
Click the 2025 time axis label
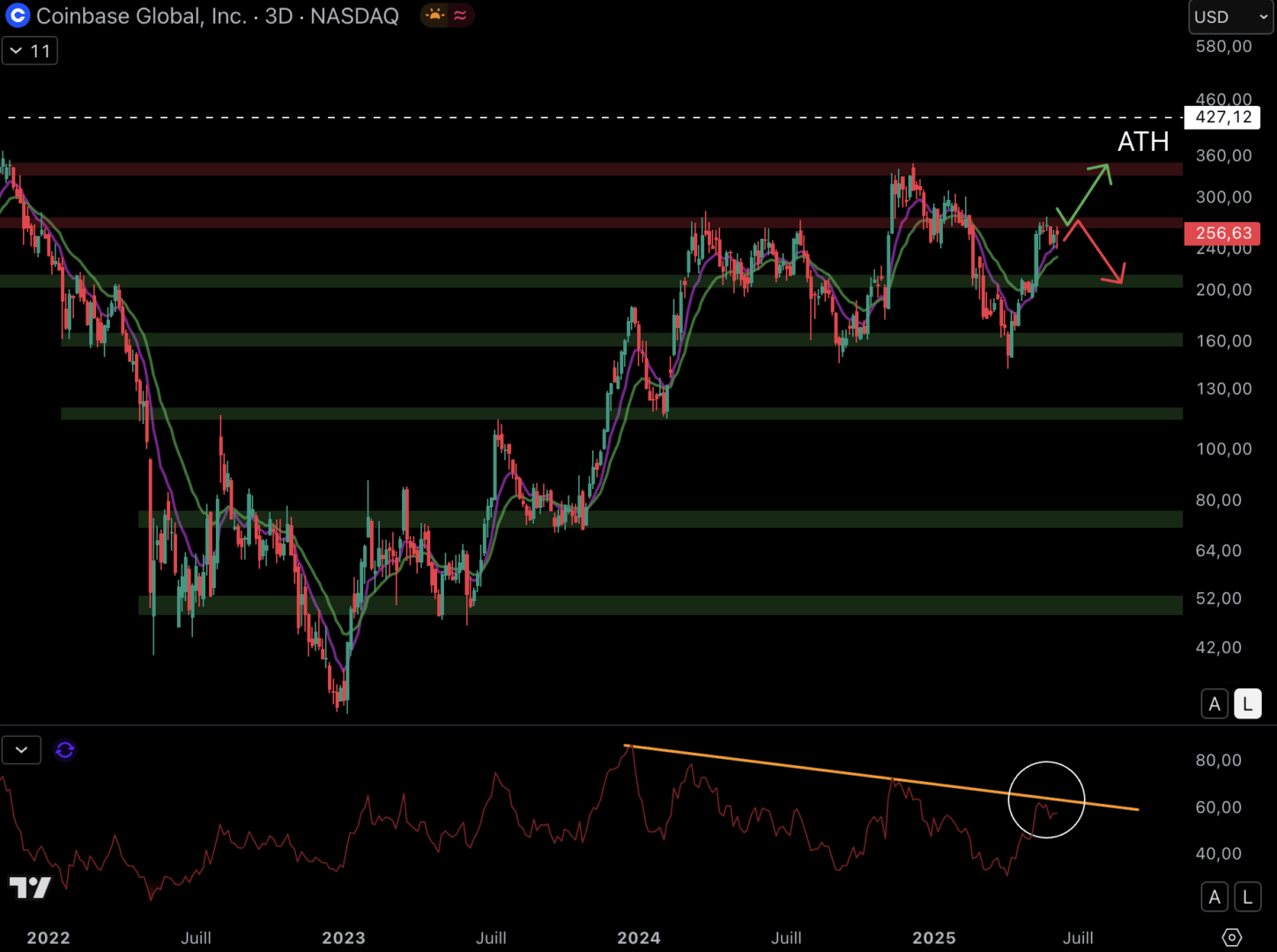coord(934,938)
